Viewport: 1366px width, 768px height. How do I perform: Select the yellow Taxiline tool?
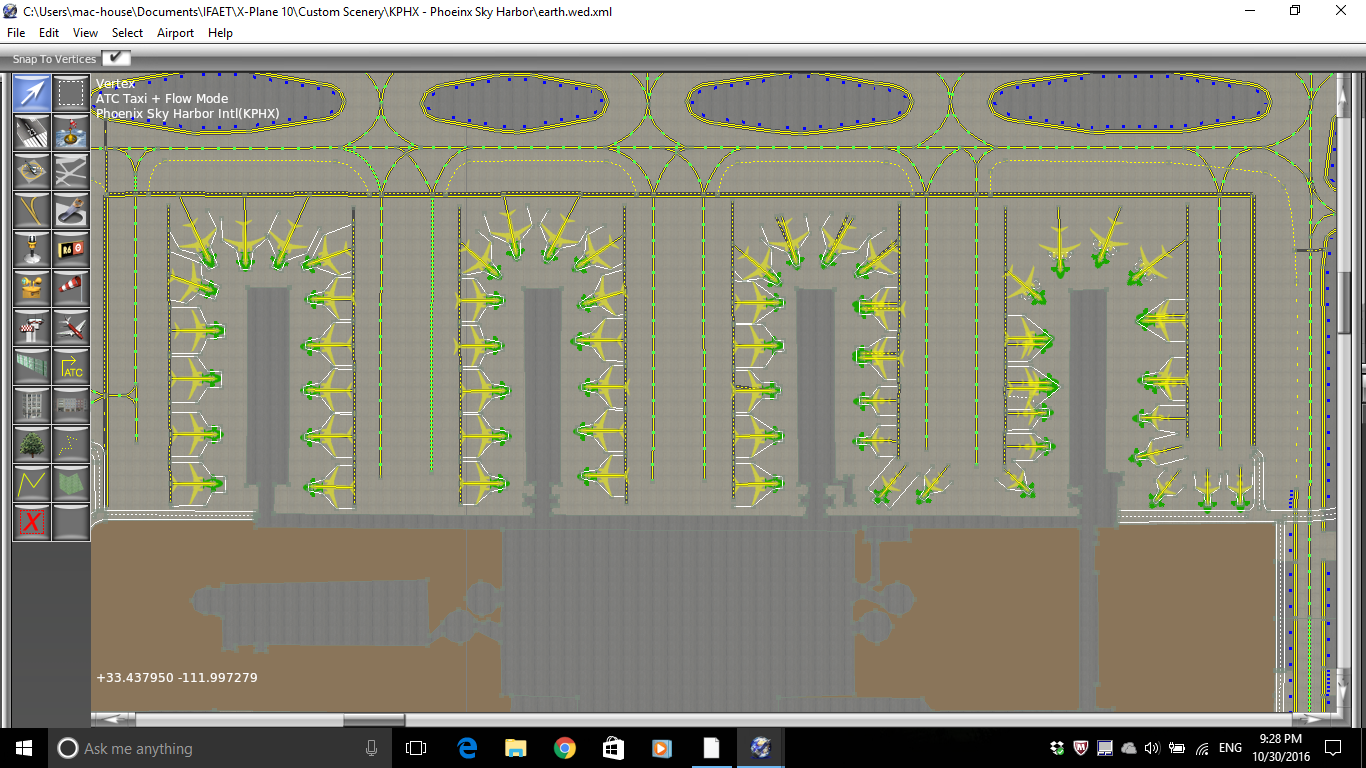[x=32, y=210]
